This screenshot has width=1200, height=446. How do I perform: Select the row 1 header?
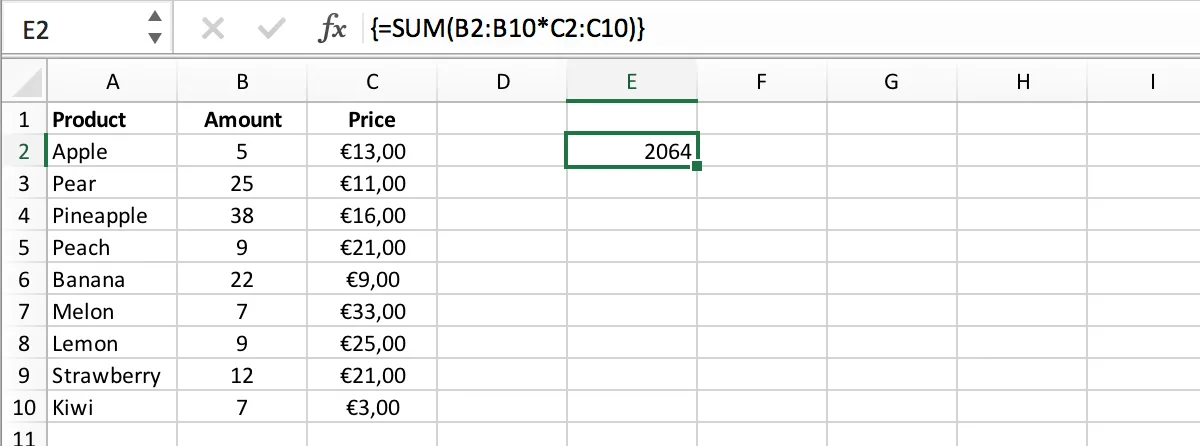point(23,120)
